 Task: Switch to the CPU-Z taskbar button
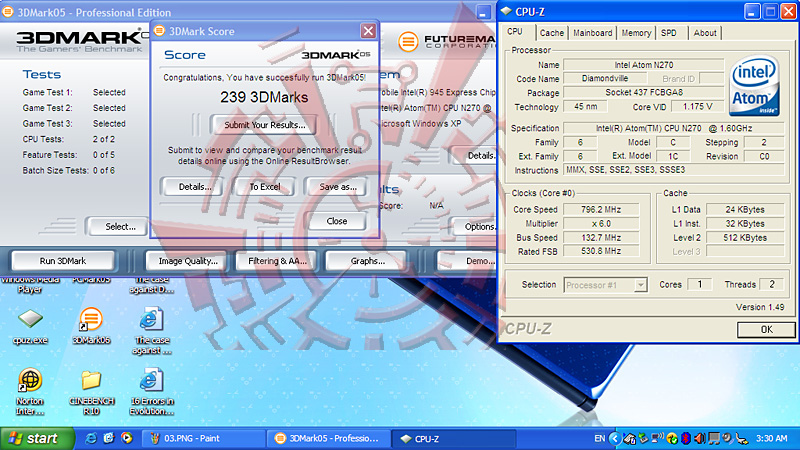(x=453, y=438)
